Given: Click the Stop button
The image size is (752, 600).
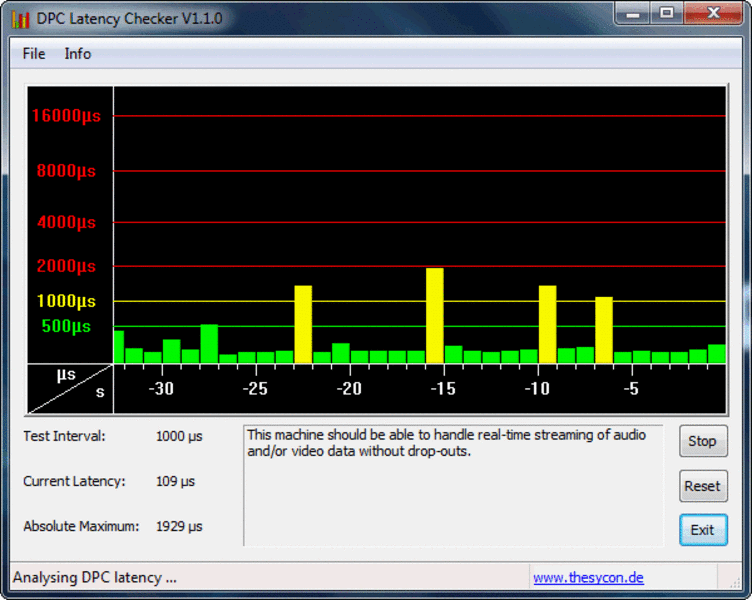Looking at the screenshot, I should tap(703, 441).
